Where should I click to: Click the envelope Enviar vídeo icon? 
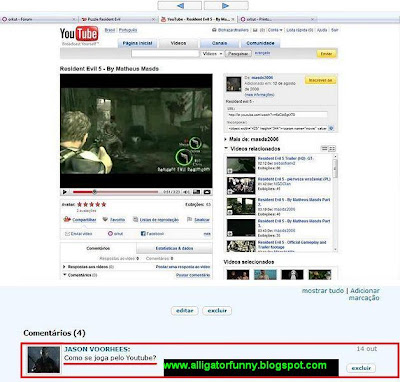pyautogui.click(x=67, y=234)
